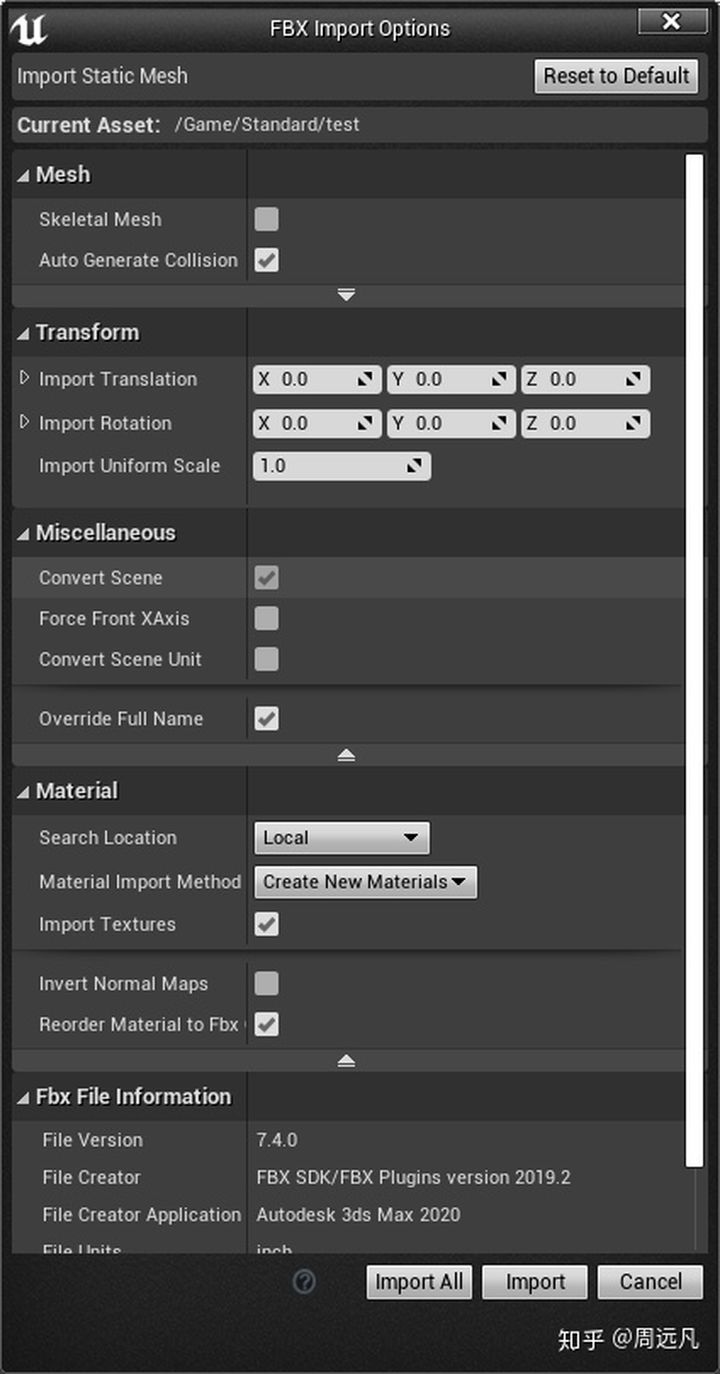Click spin arrow icon in Rotation X field

point(366,424)
